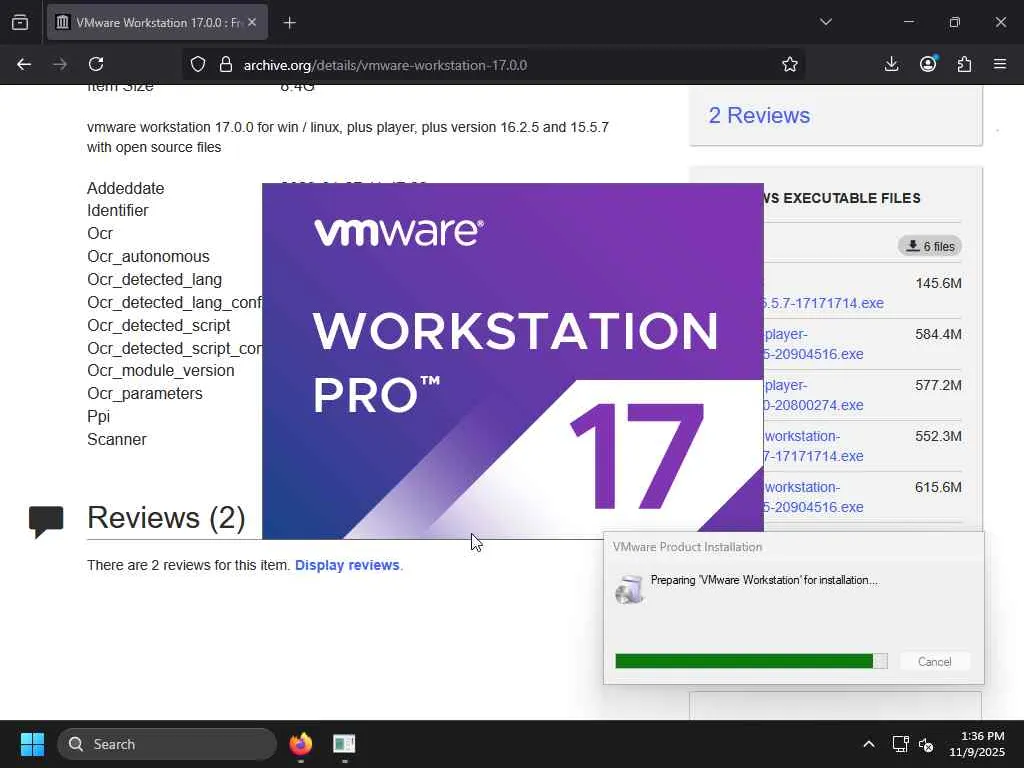Viewport: 1024px width, 768px height.
Task: Show hidden system tray icons
Action: point(869,744)
